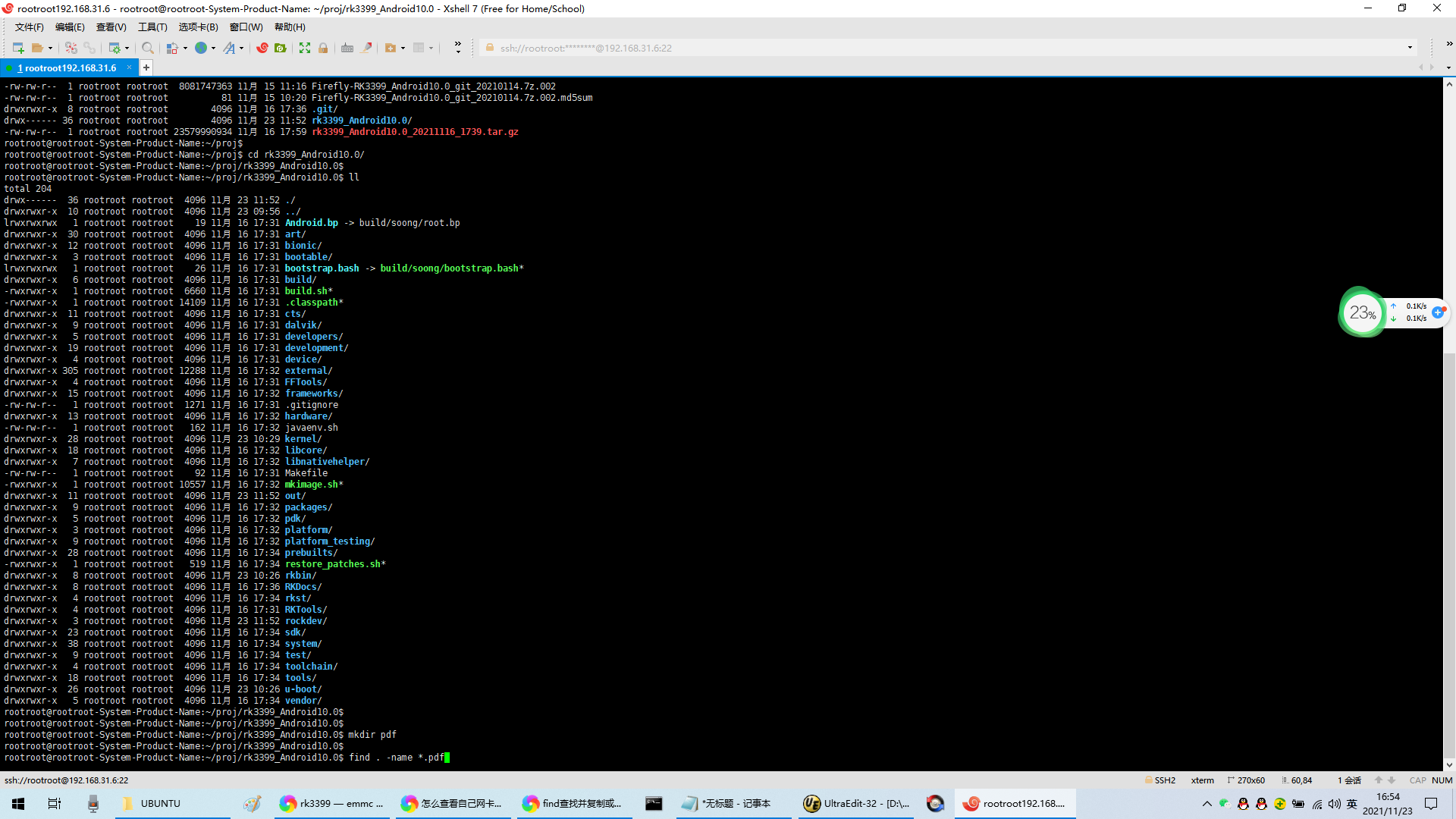Close the rootroot192.168.31.6 tab
This screenshot has width=1456, height=819.
tap(129, 67)
